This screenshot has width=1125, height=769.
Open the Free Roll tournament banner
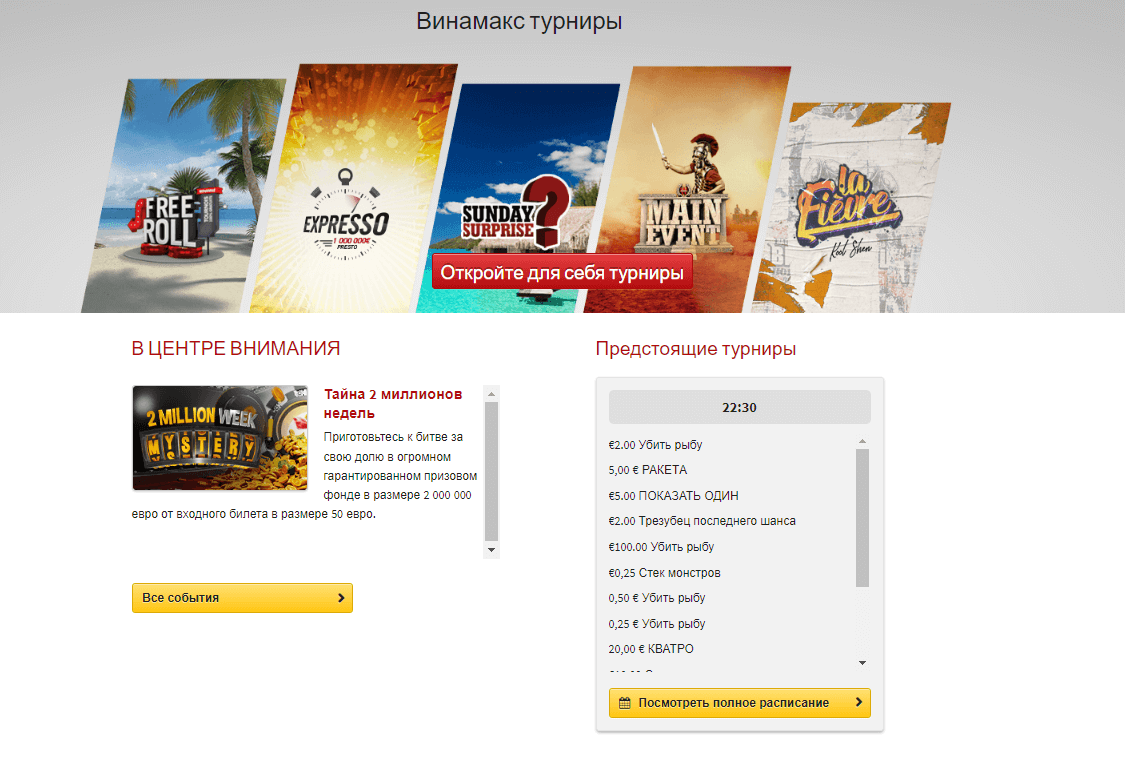pos(184,196)
